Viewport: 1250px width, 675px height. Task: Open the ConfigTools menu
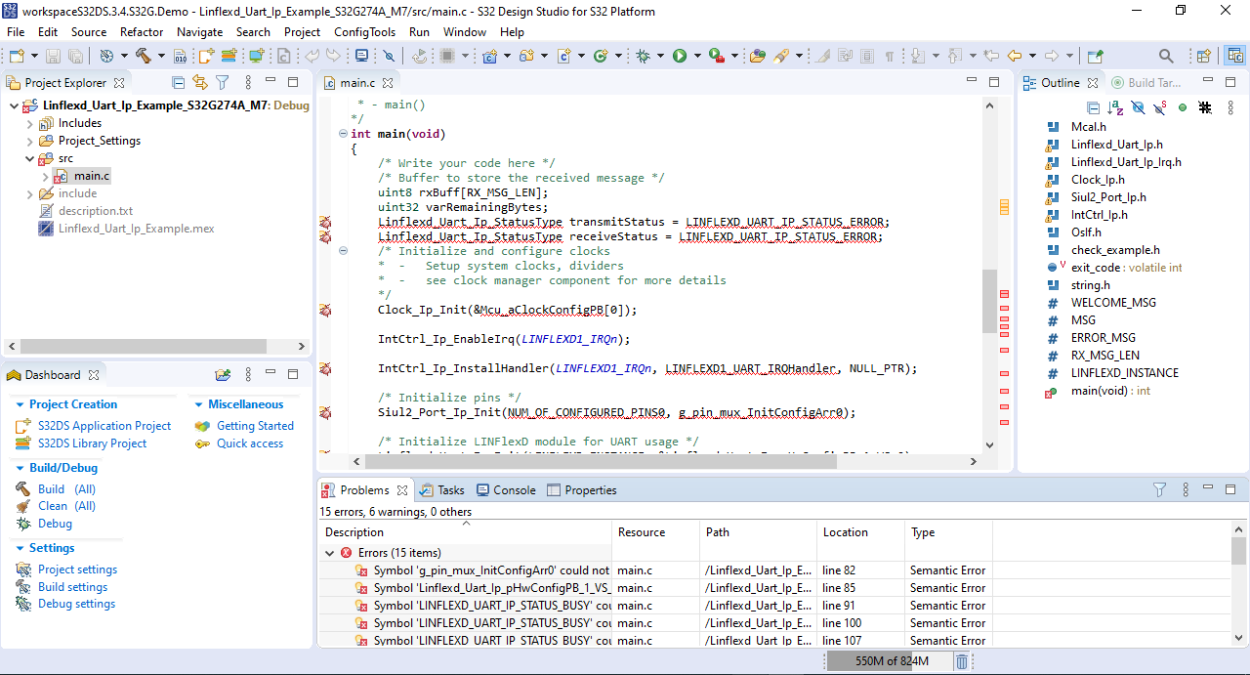[365, 32]
